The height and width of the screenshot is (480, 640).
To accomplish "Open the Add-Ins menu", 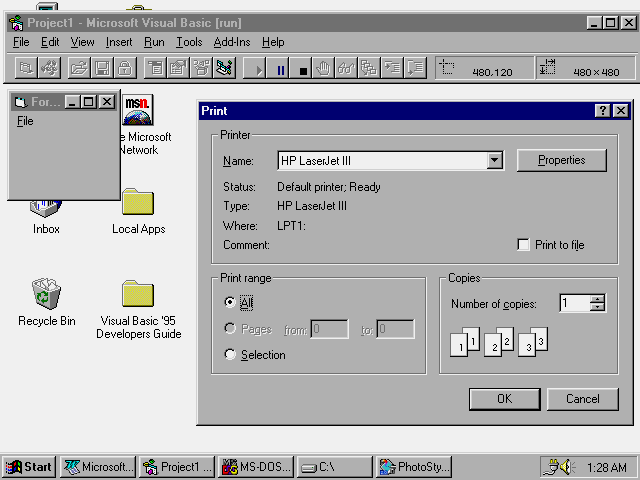I will 232,42.
